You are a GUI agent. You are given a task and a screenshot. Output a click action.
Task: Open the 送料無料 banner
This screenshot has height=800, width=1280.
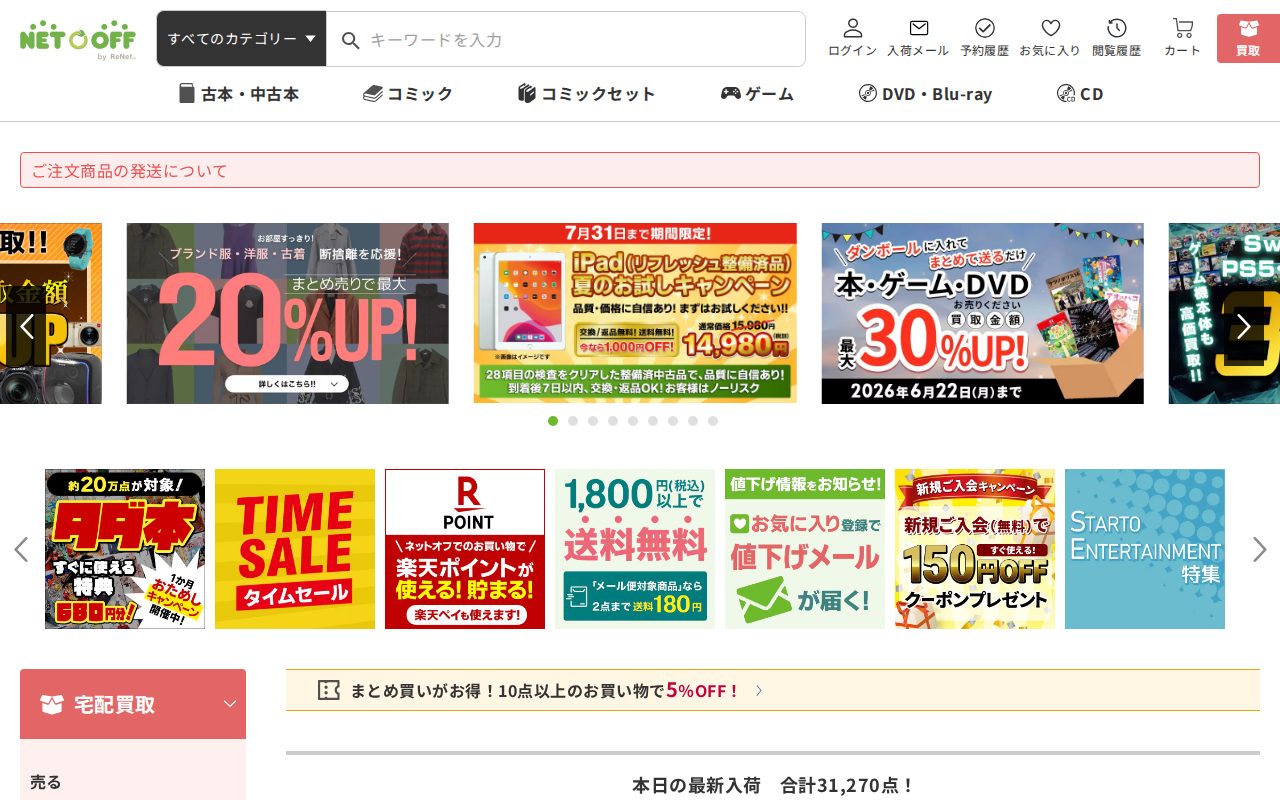click(635, 549)
